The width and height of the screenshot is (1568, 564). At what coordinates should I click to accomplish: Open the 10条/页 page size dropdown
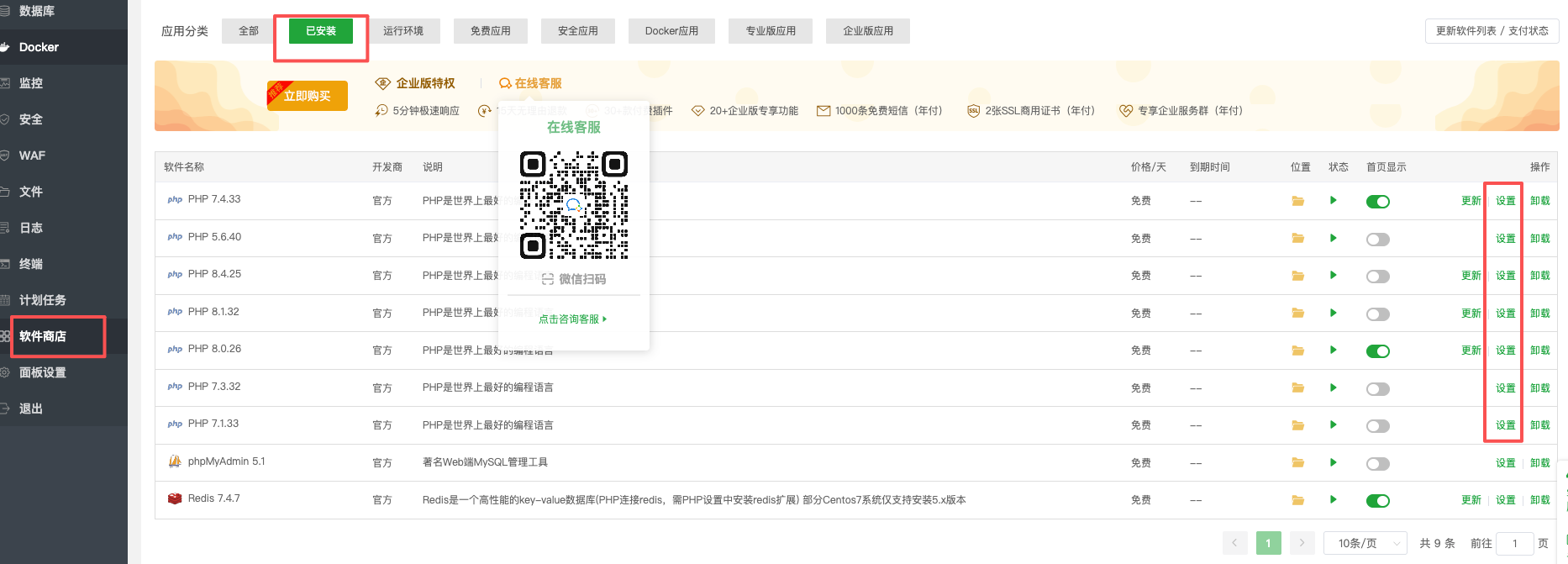[x=1365, y=543]
